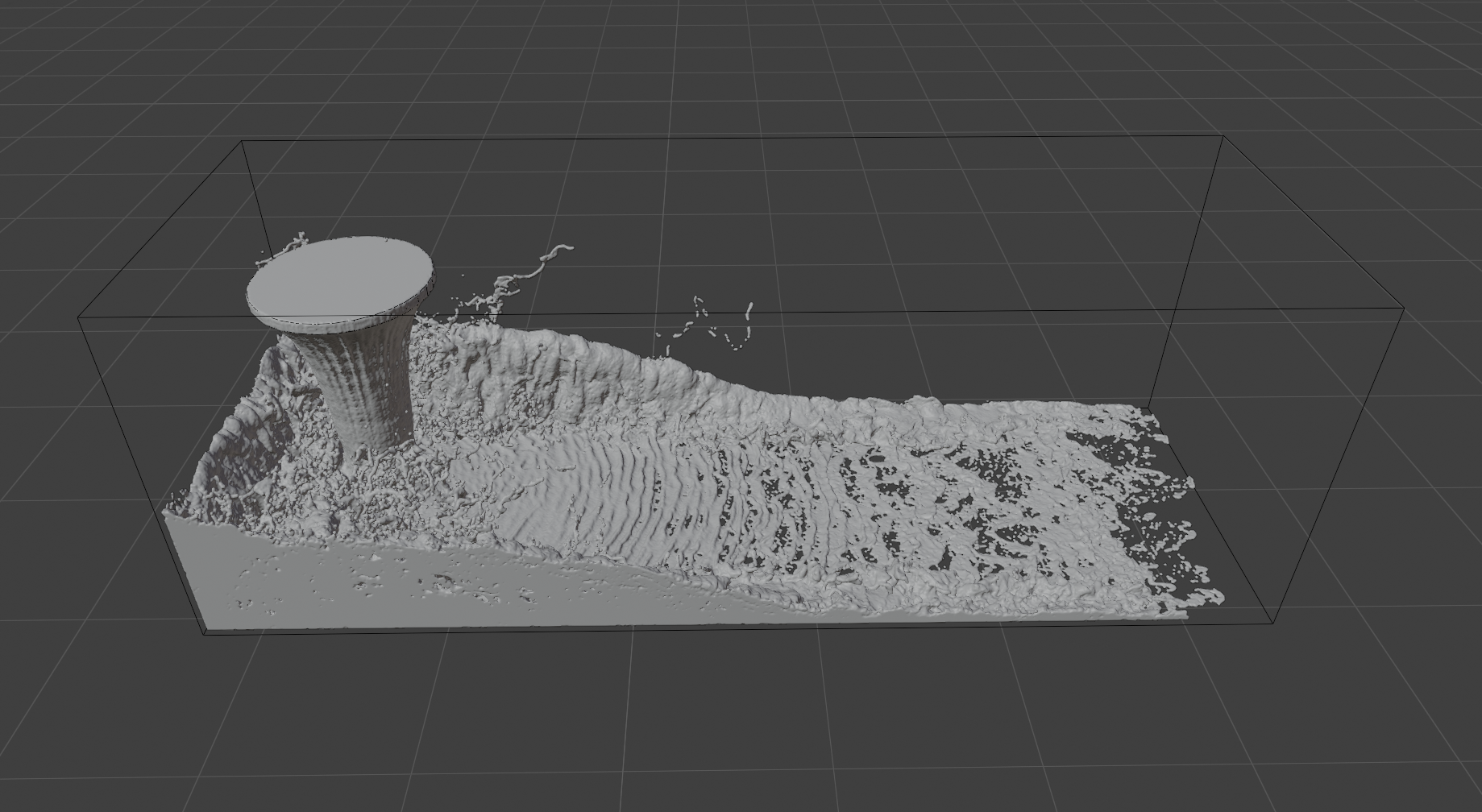Click the domain box's front top-left corner
Screen dimensions: 1482x812
pos(78,318)
